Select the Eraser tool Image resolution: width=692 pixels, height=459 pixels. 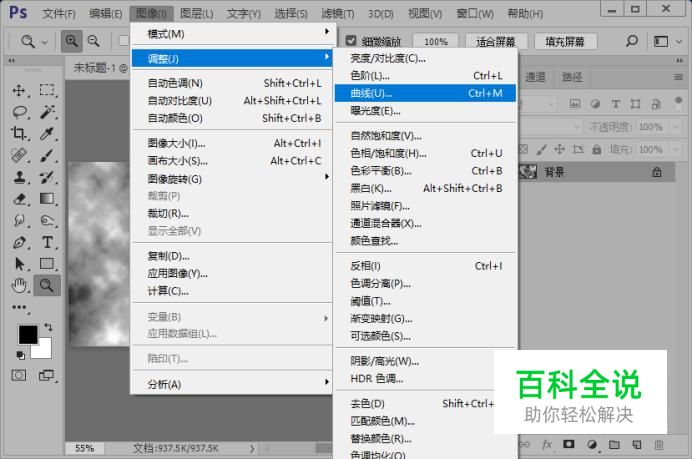tap(19, 199)
